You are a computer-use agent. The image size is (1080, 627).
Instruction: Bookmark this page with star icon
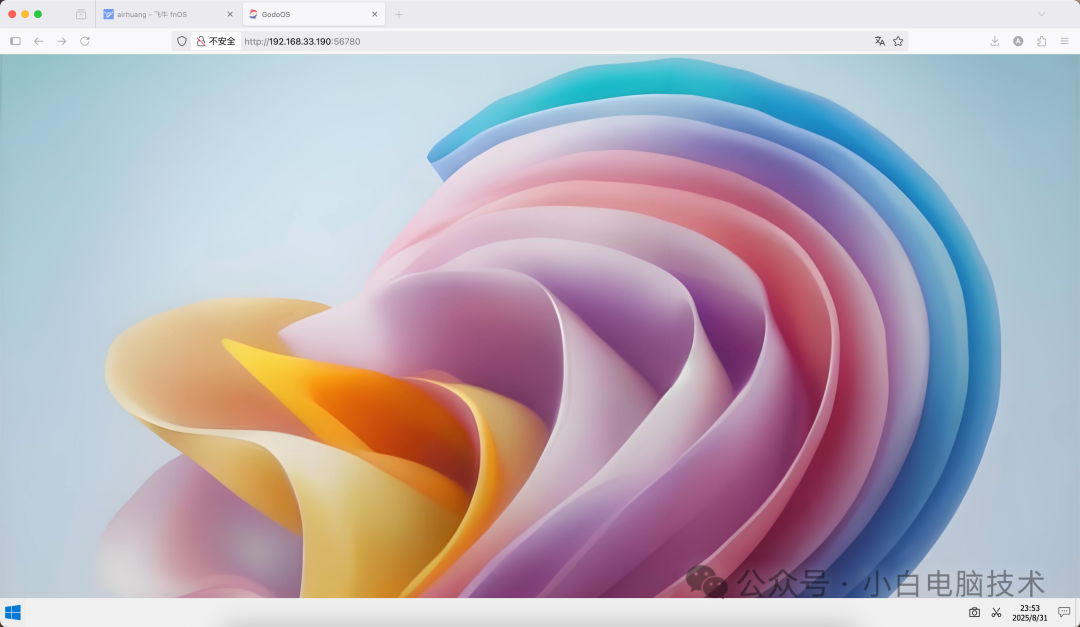(x=898, y=41)
